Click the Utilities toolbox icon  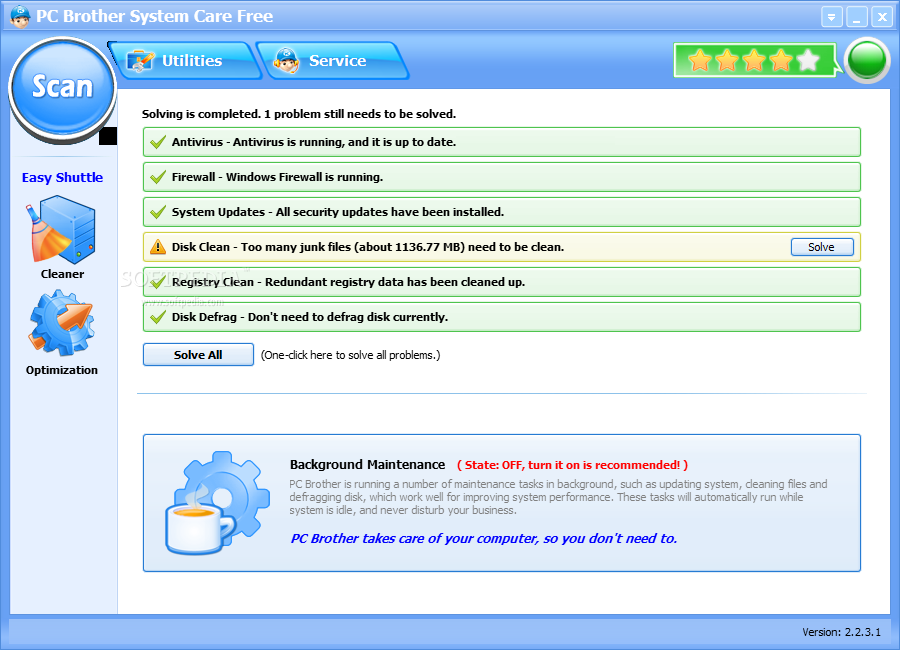click(x=140, y=61)
